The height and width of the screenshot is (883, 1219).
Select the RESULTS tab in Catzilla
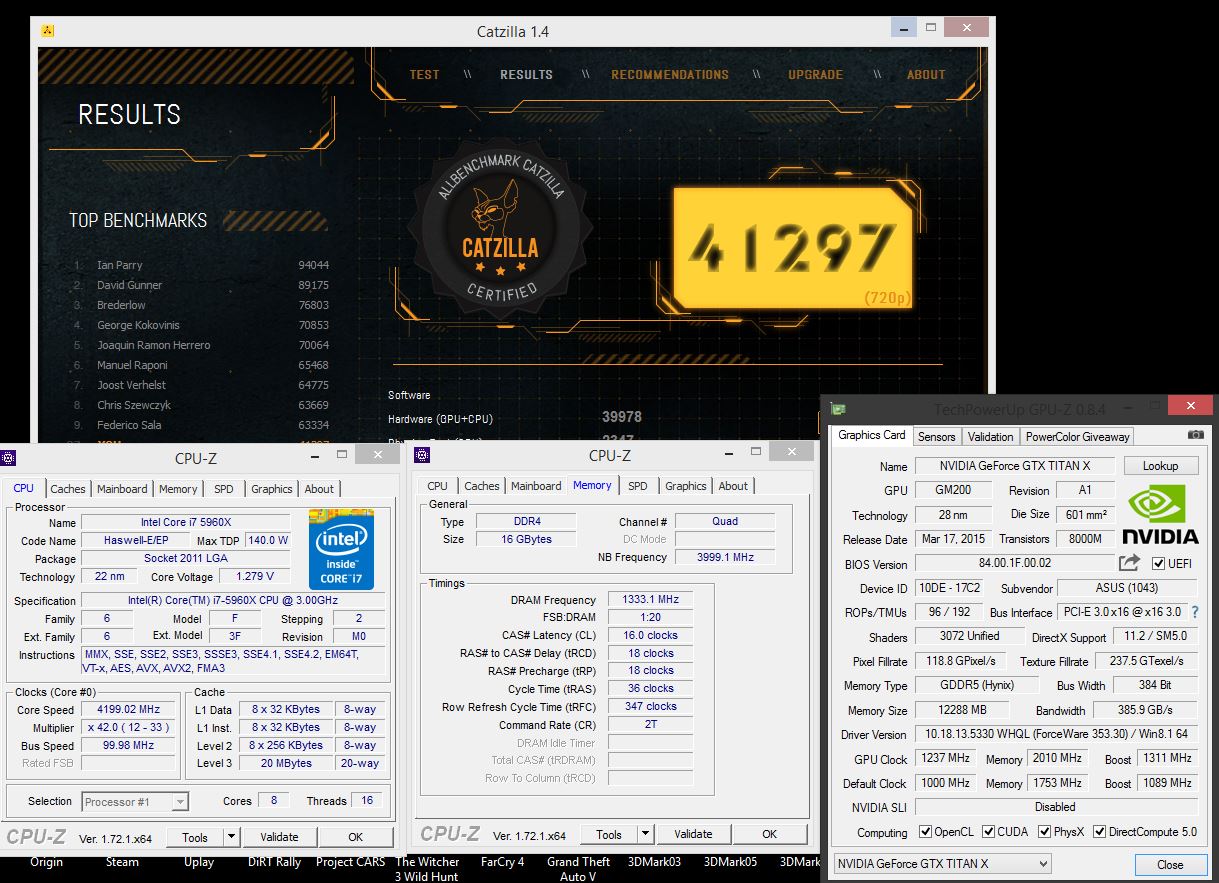click(526, 74)
